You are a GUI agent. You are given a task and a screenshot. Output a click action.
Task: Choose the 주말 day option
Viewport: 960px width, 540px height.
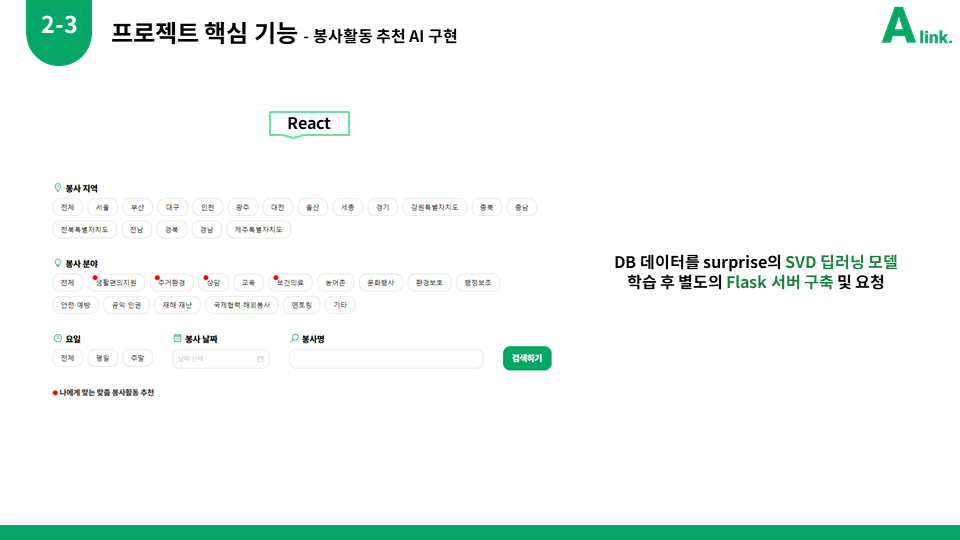click(x=138, y=358)
